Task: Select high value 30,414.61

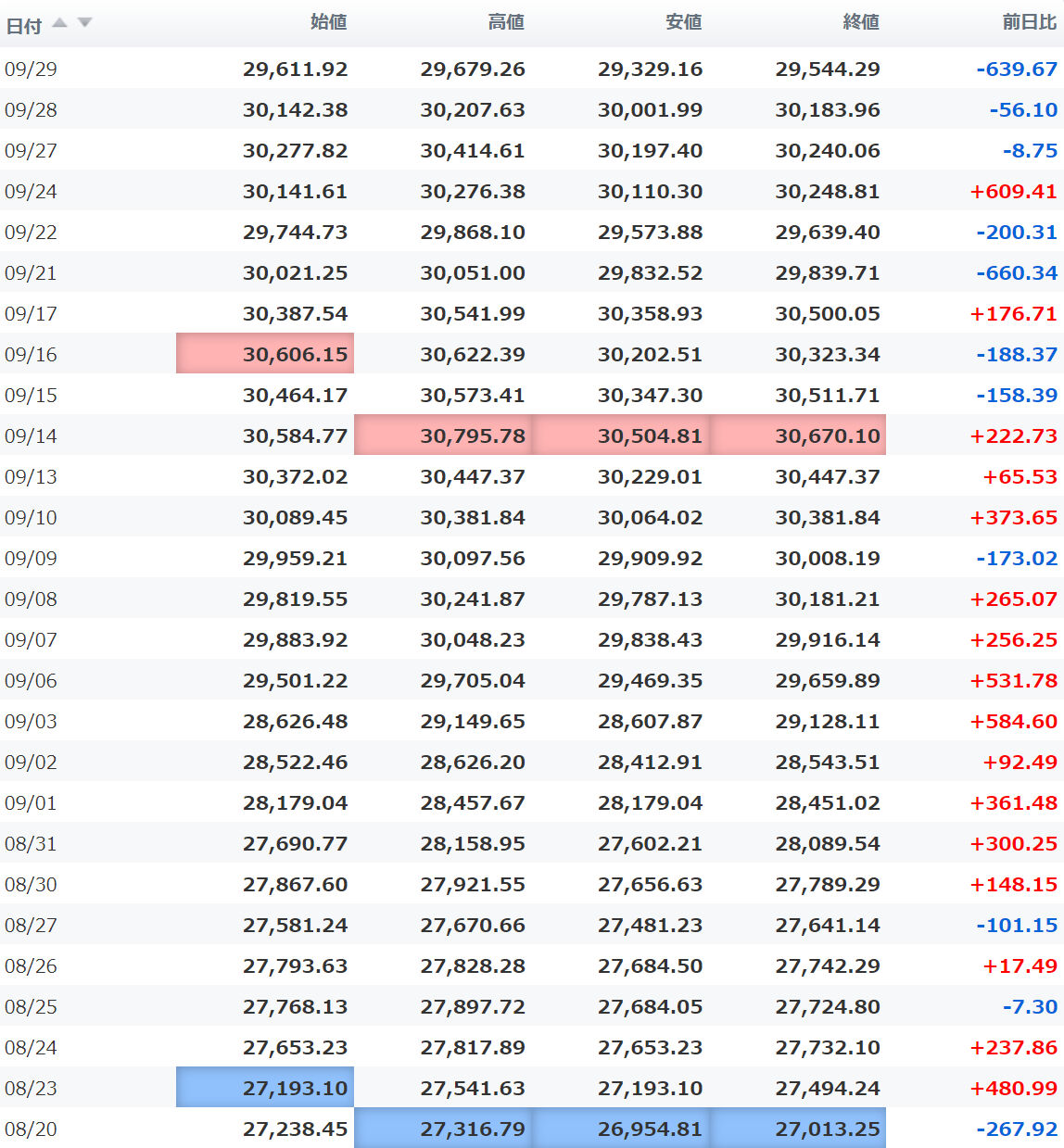Action: tap(473, 150)
